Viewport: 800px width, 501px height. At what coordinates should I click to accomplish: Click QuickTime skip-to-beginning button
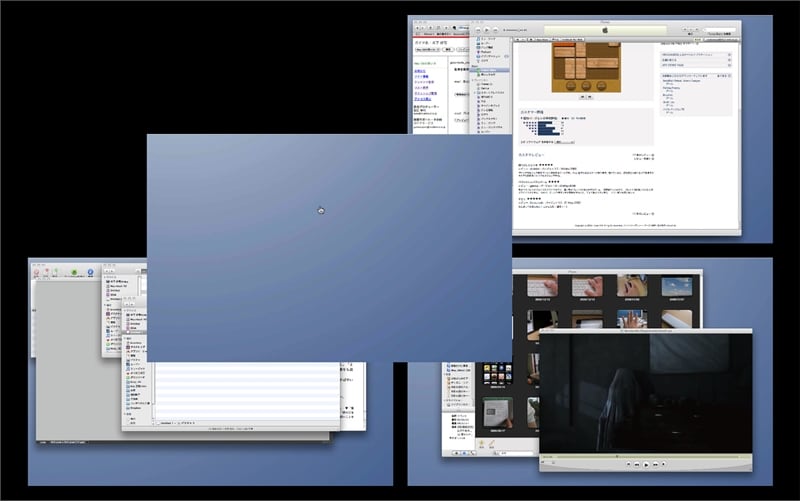(627, 464)
